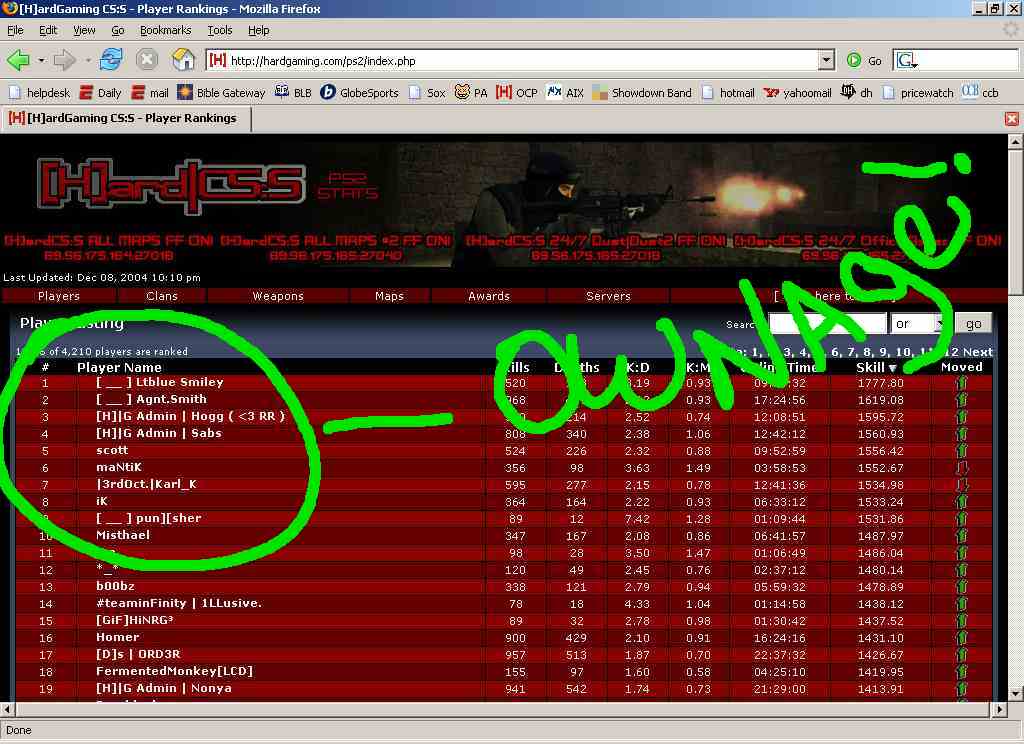This screenshot has width=1024, height=744.
Task: Open the GlobeSports bookmark
Action: tap(359, 93)
